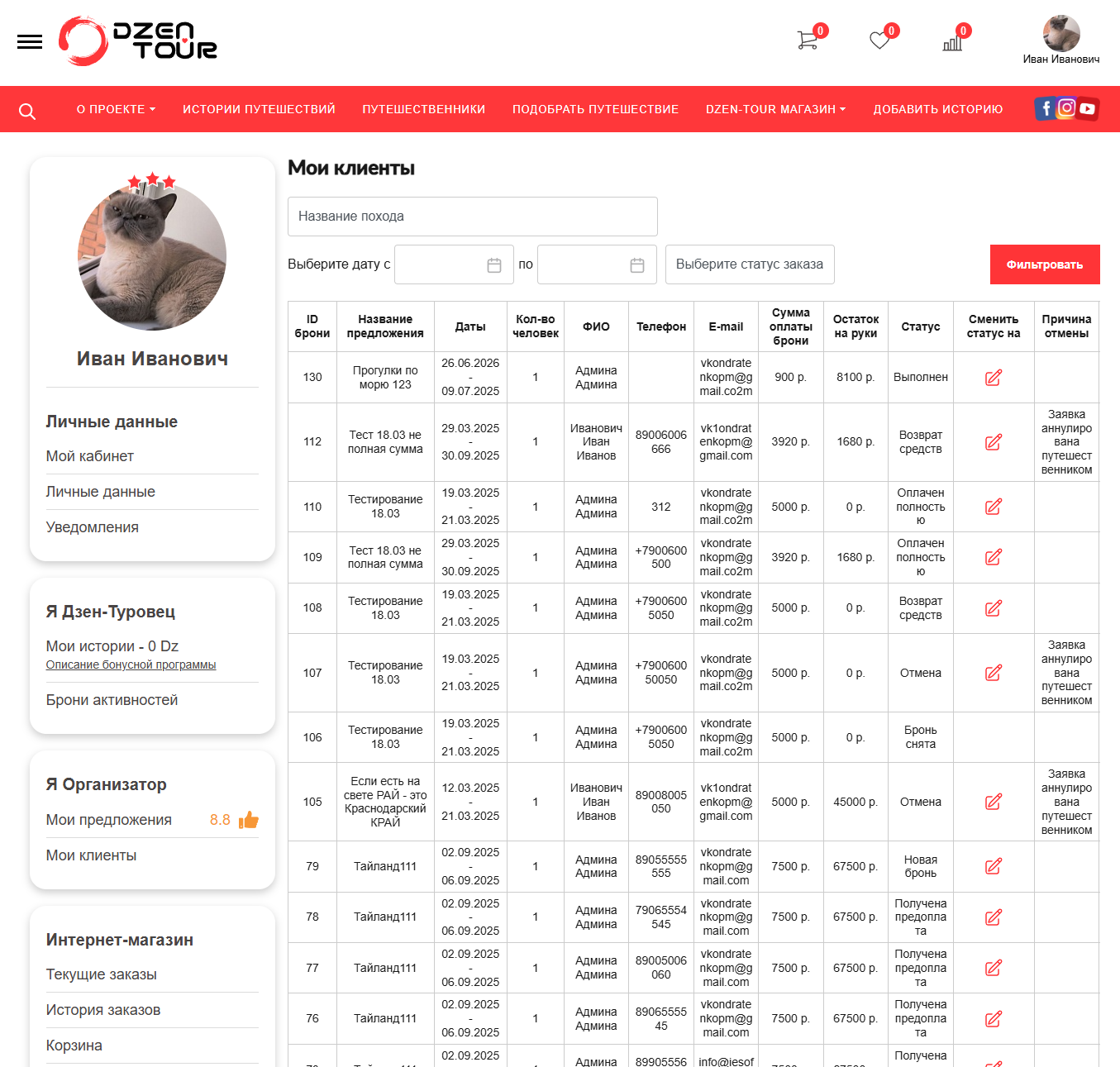Open the end date calendar picker
The image size is (1120, 1067).
point(636,265)
